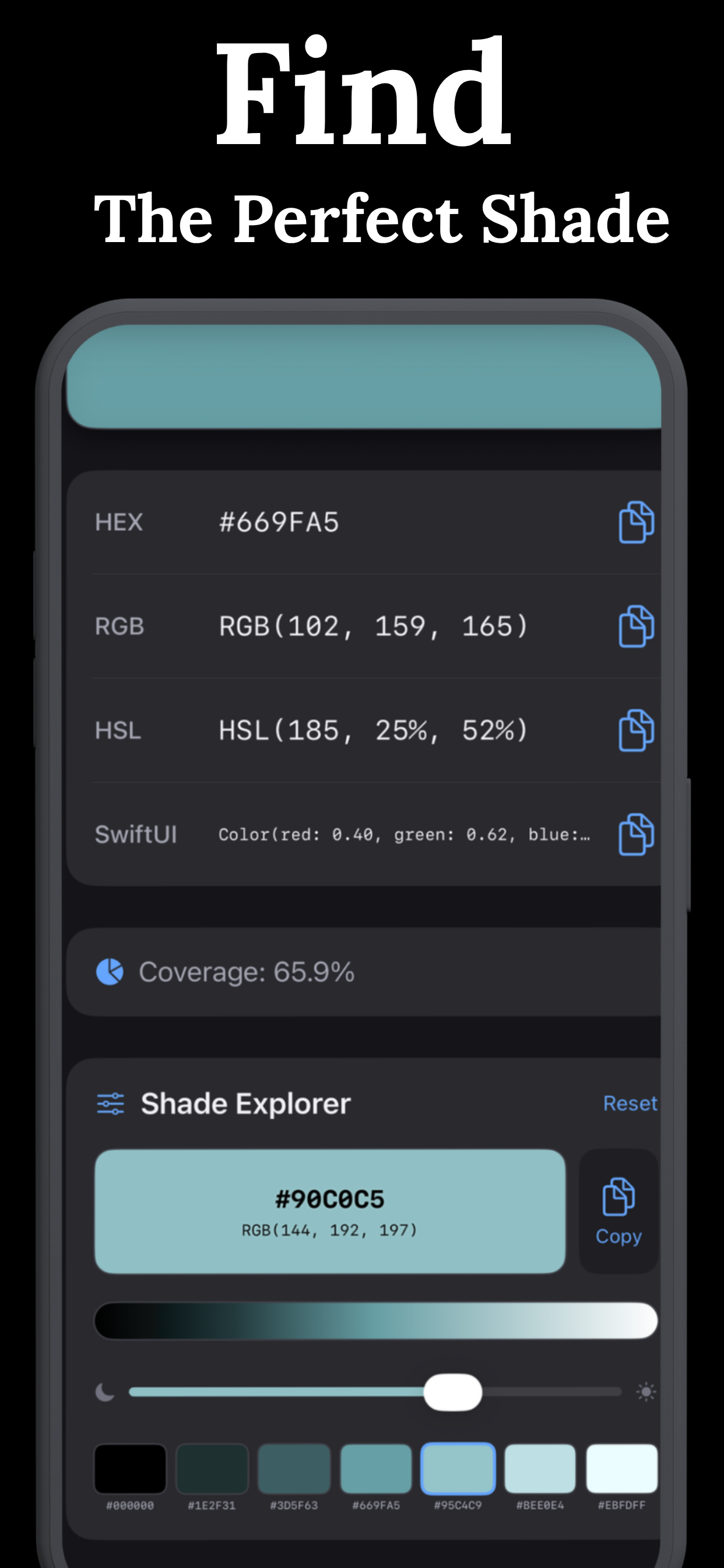The height and width of the screenshot is (1568, 724).
Task: Tap the sun icon for lighter shade
Action: pos(646,1391)
